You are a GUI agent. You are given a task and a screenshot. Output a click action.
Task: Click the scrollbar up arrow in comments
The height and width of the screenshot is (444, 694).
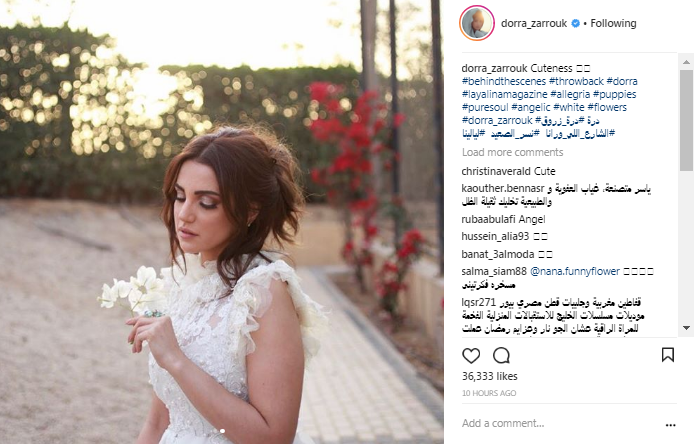click(686, 62)
